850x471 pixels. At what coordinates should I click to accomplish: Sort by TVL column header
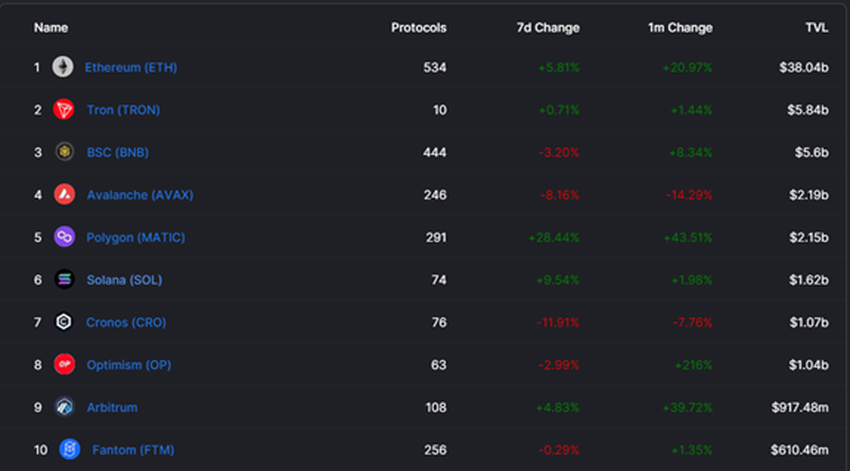pyautogui.click(x=817, y=28)
